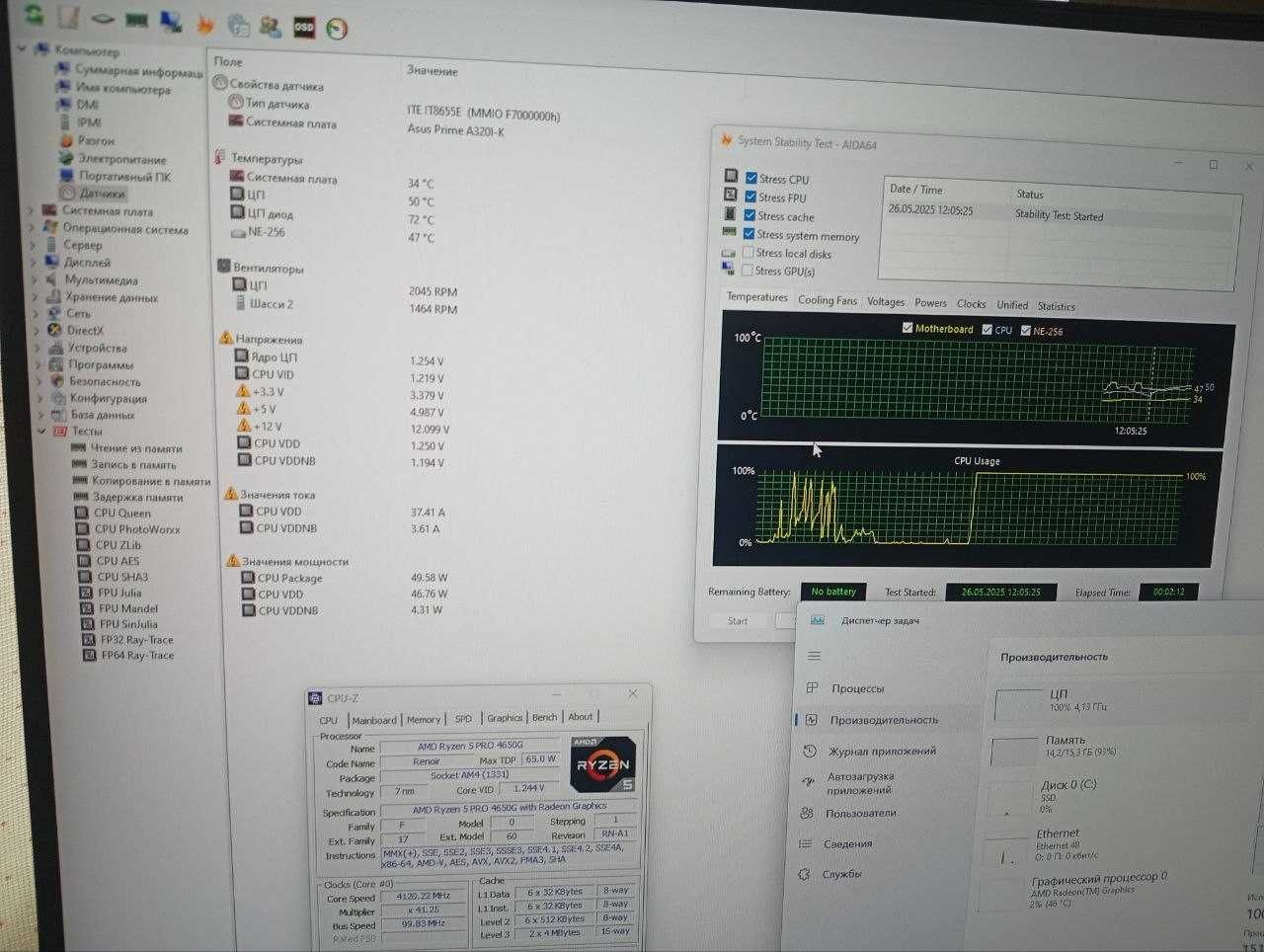Toggle the NE-256 graph checkbox

coord(1025,331)
